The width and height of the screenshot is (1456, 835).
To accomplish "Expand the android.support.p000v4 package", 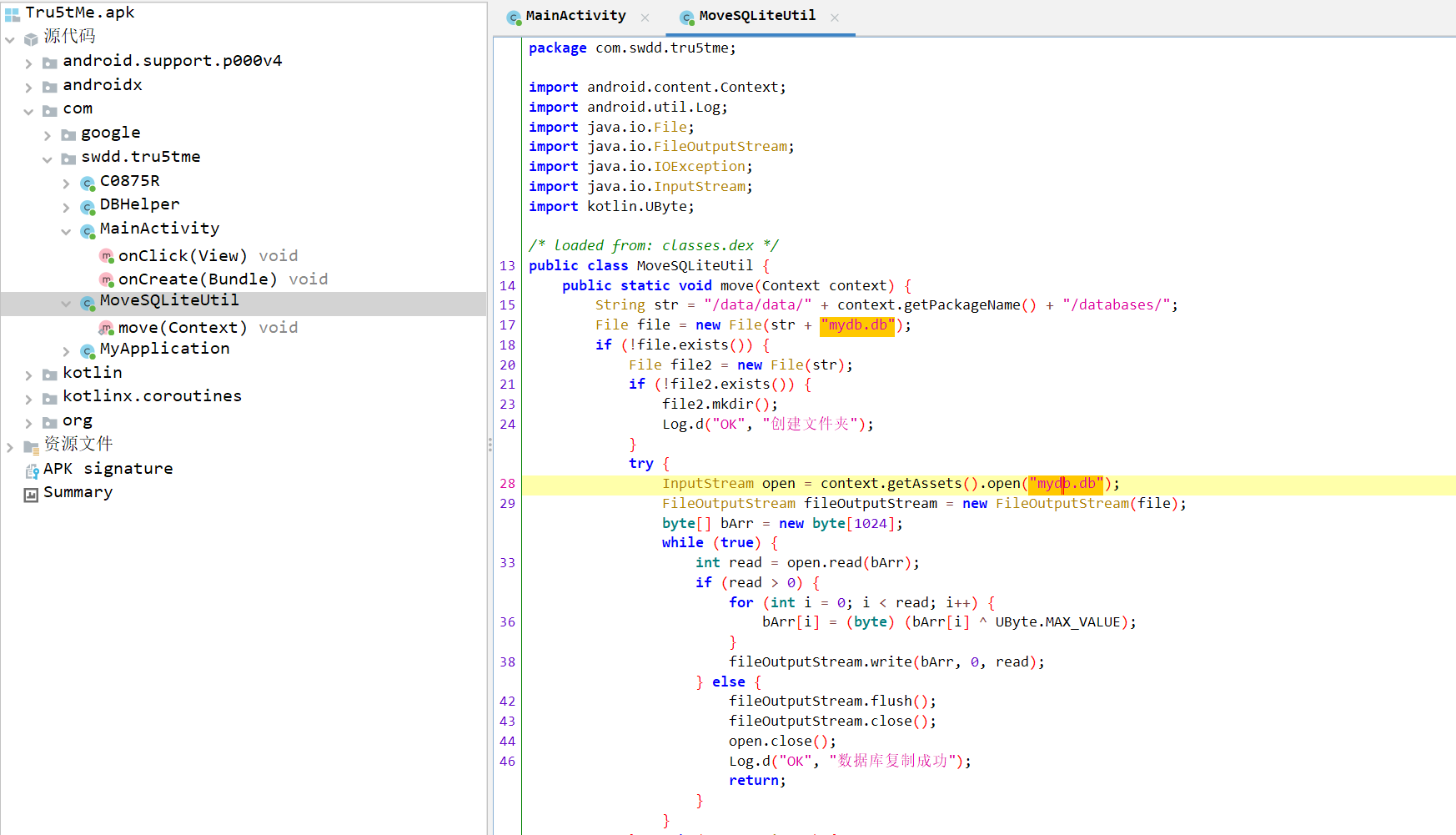I will point(28,63).
